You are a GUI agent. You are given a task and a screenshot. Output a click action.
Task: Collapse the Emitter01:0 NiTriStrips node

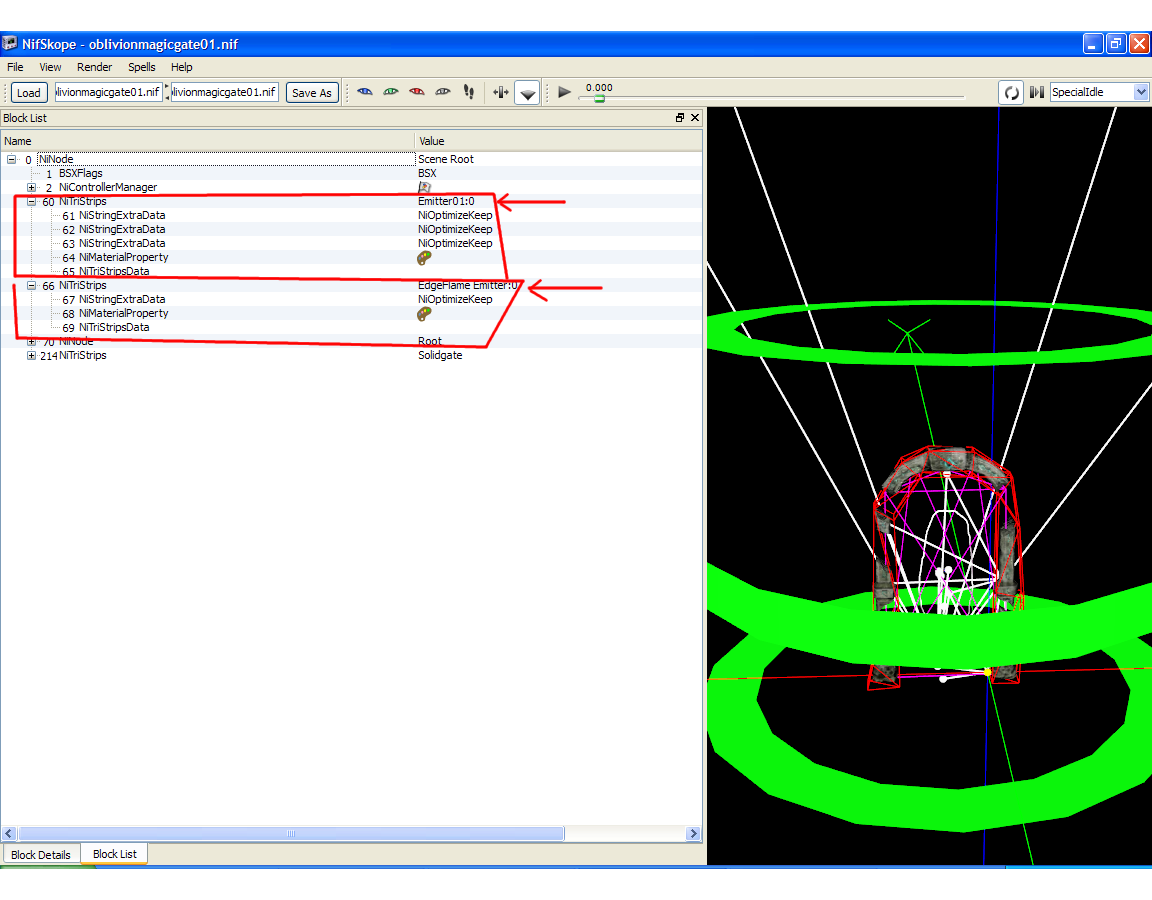[x=32, y=202]
